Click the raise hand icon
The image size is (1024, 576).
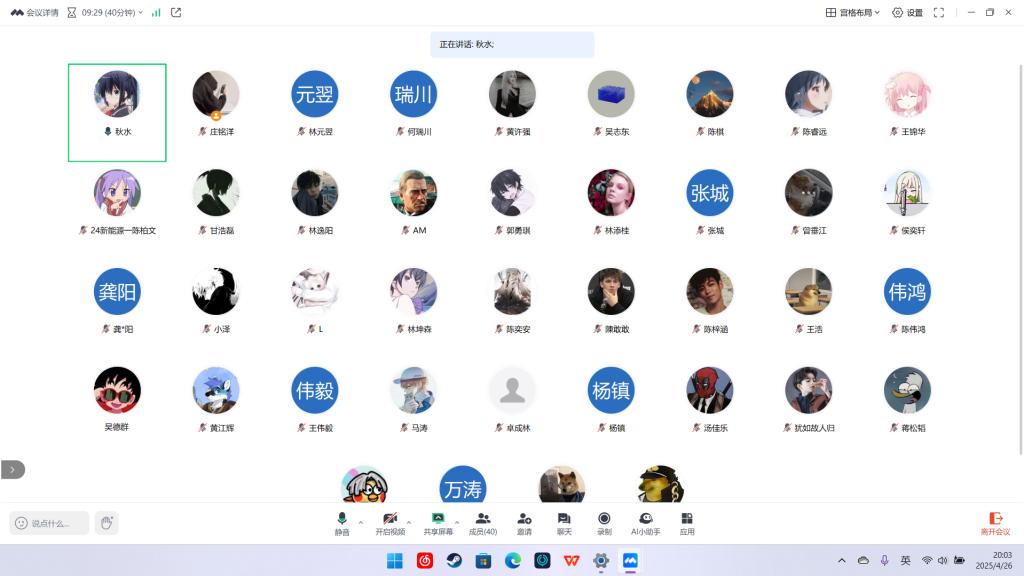click(106, 522)
